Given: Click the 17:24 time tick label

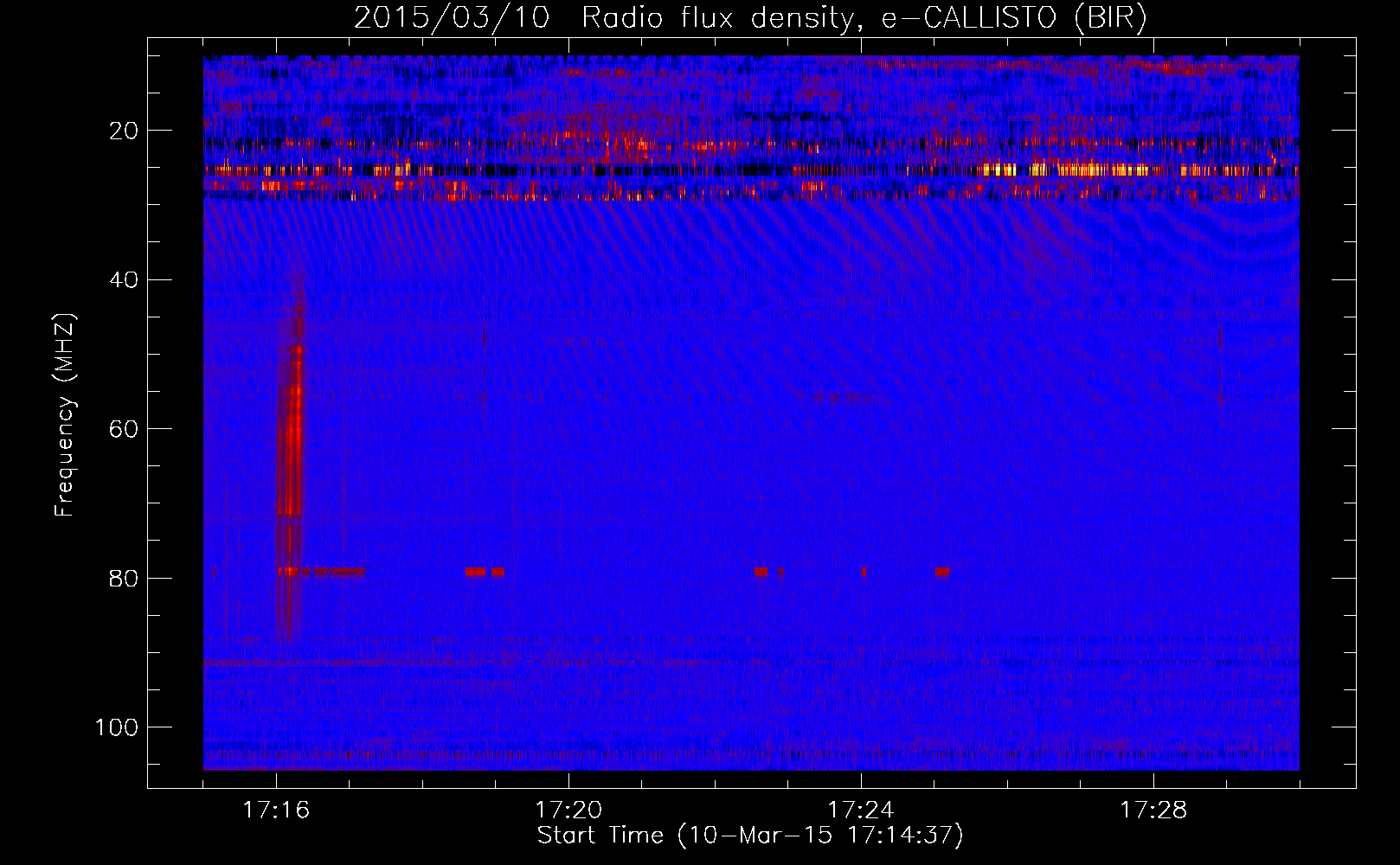Looking at the screenshot, I should tap(861, 811).
